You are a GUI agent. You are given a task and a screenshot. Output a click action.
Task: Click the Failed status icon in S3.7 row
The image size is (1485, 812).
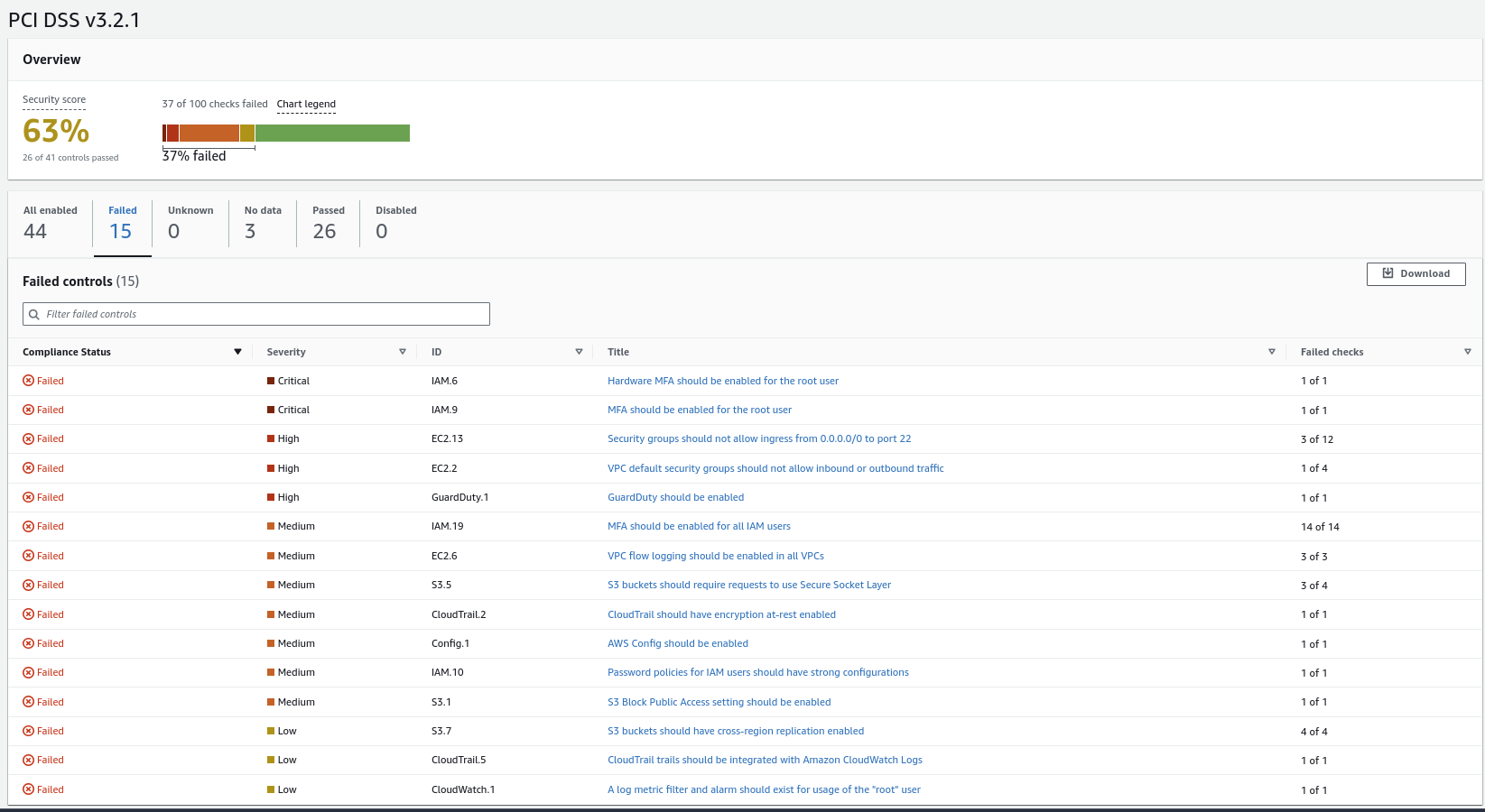tap(28, 731)
